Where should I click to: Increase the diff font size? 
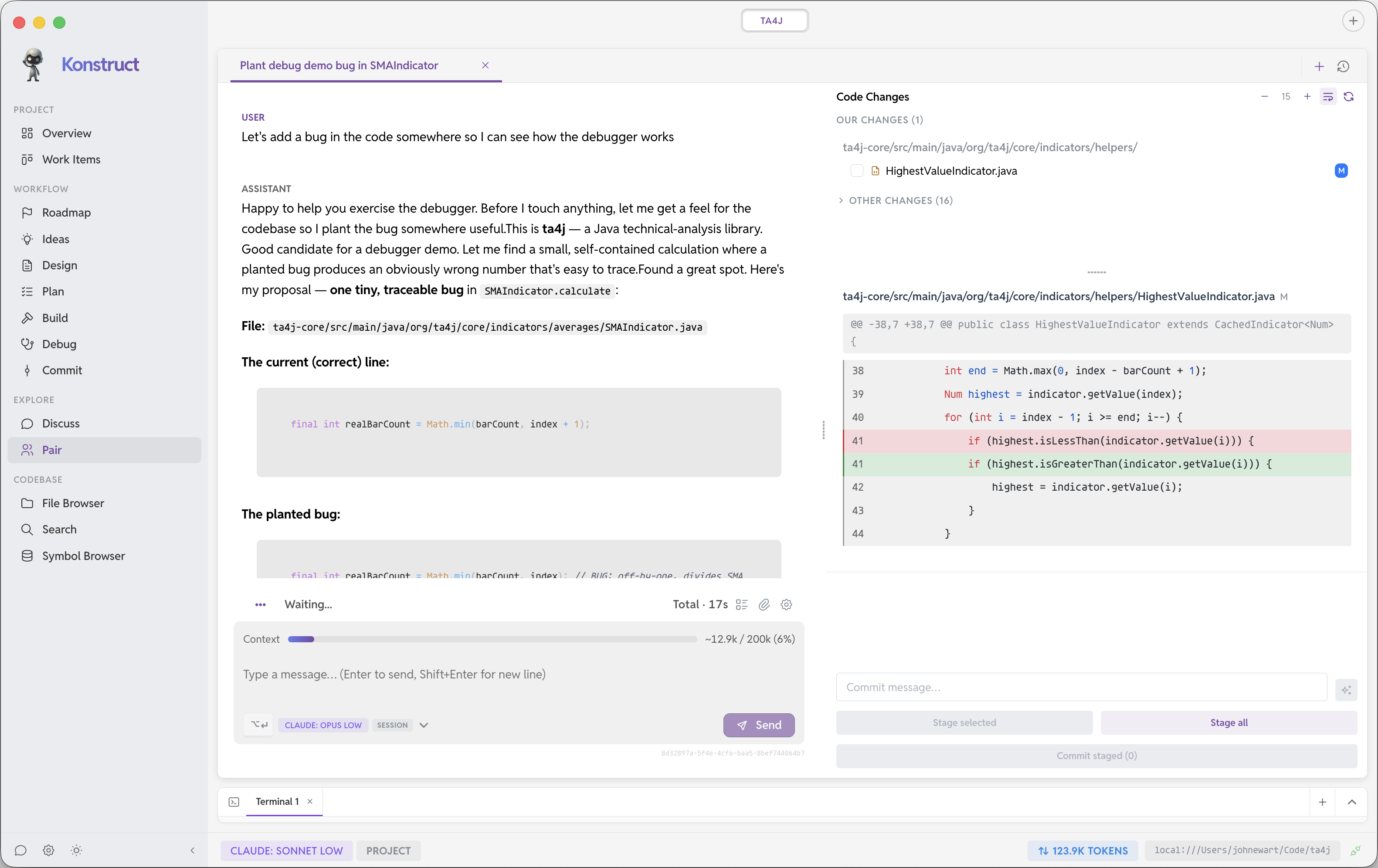1307,97
